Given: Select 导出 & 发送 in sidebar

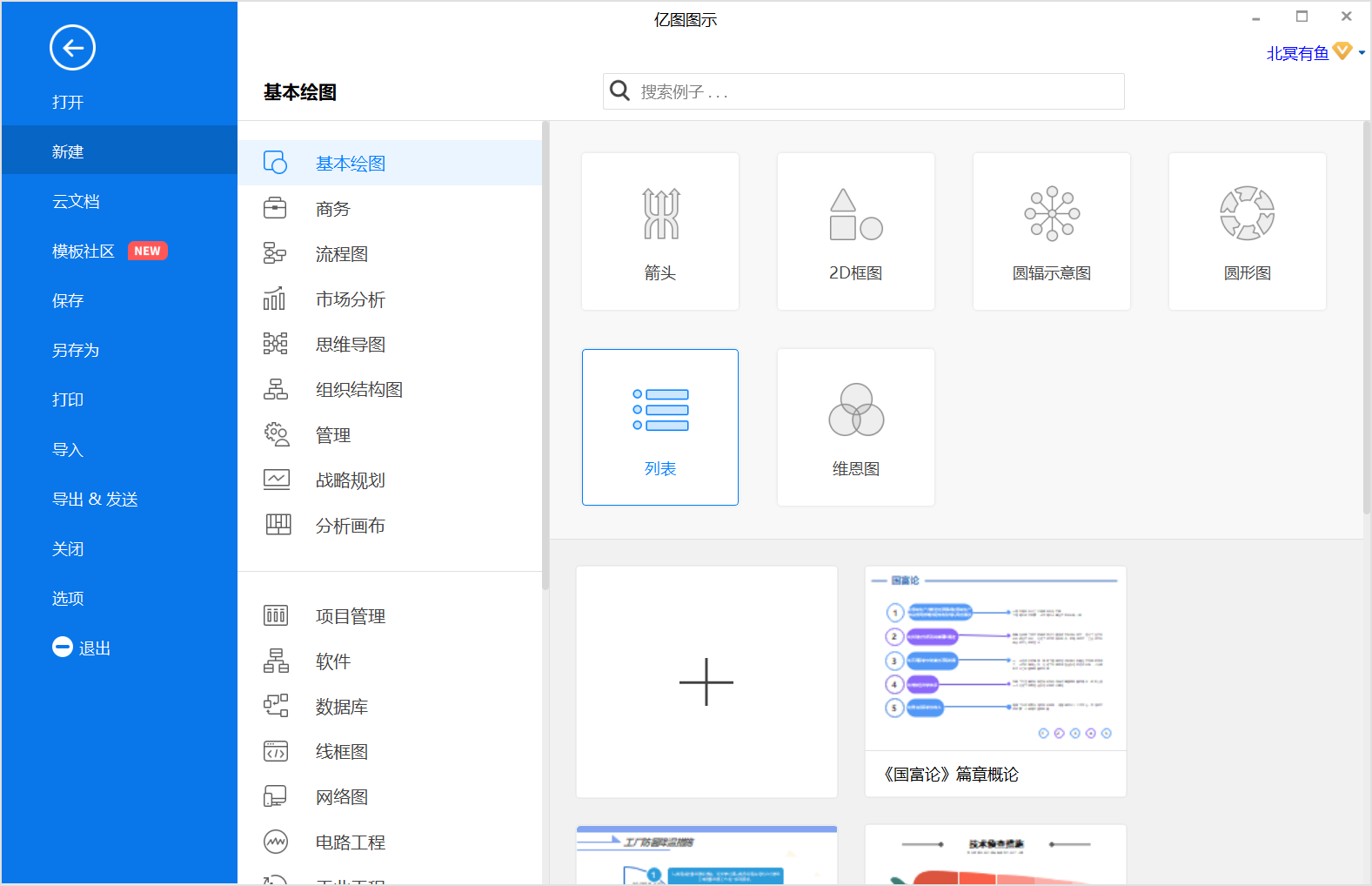Looking at the screenshot, I should point(95,500).
